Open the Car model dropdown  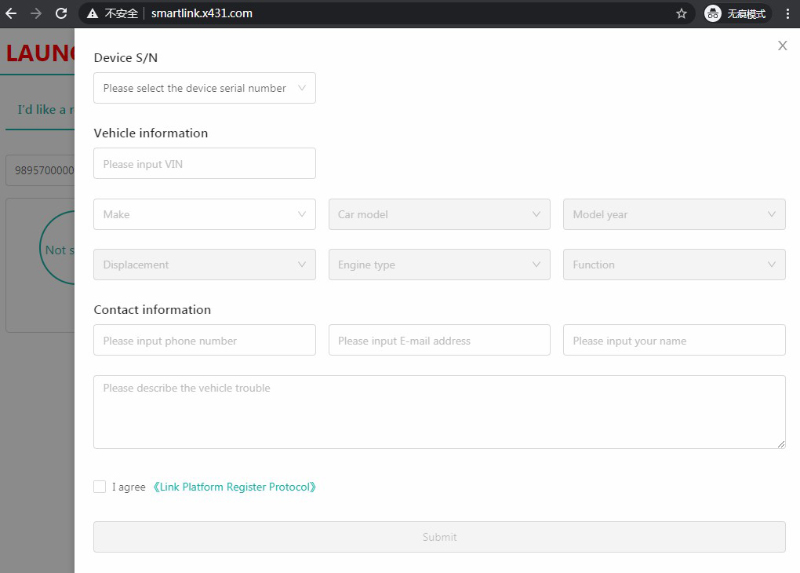click(439, 214)
